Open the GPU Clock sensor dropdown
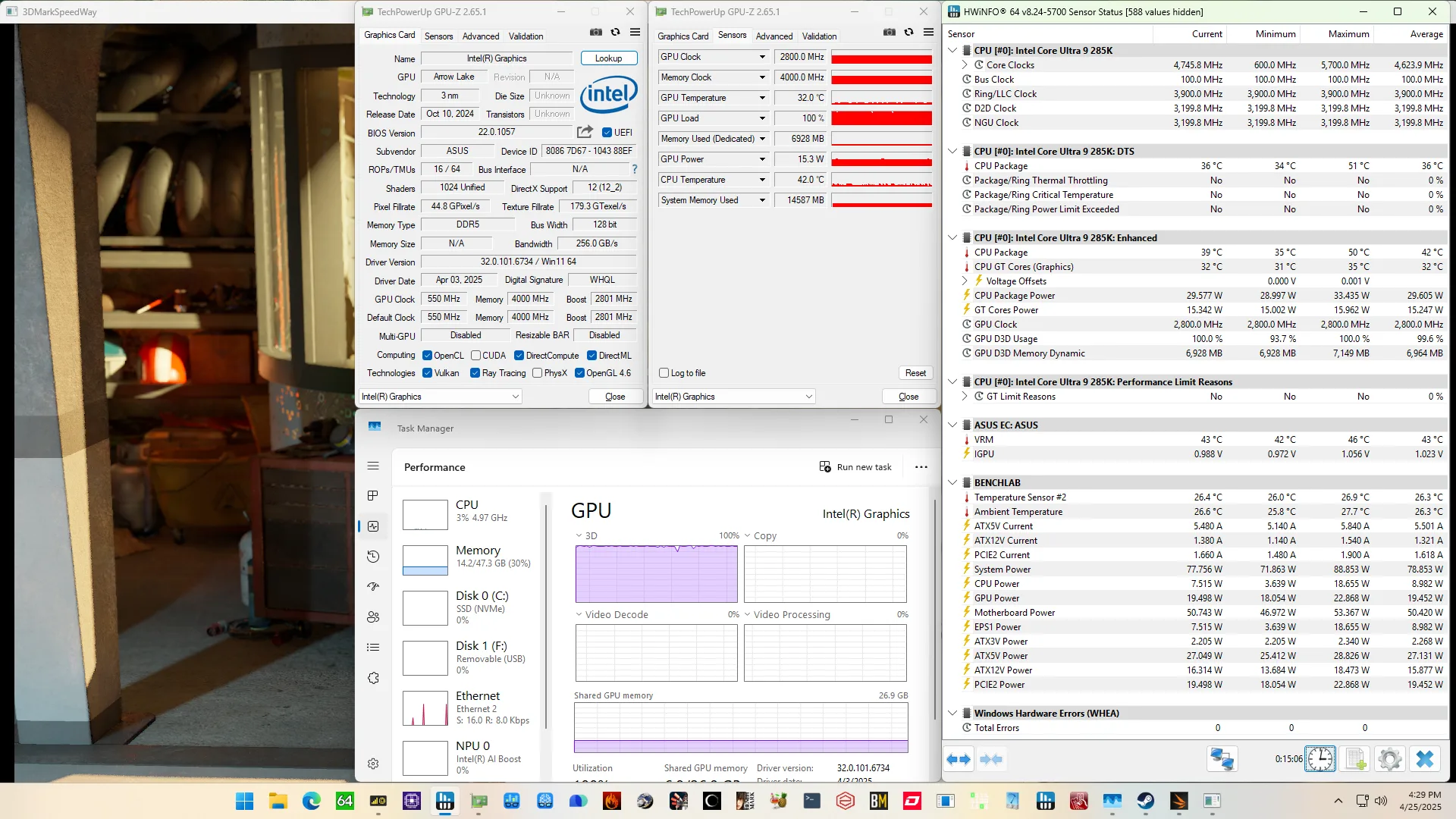This screenshot has height=819, width=1456. point(762,57)
